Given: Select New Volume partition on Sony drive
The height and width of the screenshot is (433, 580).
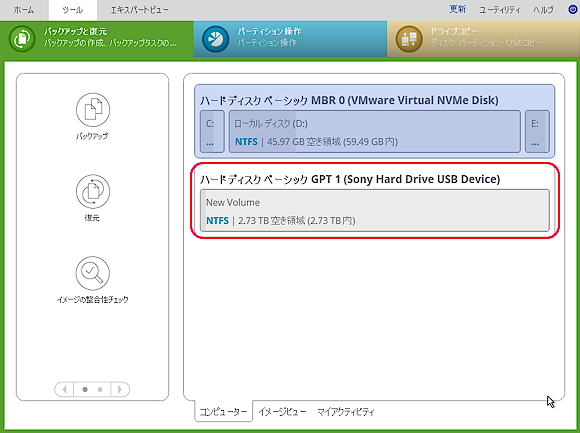Looking at the screenshot, I should [x=375, y=211].
